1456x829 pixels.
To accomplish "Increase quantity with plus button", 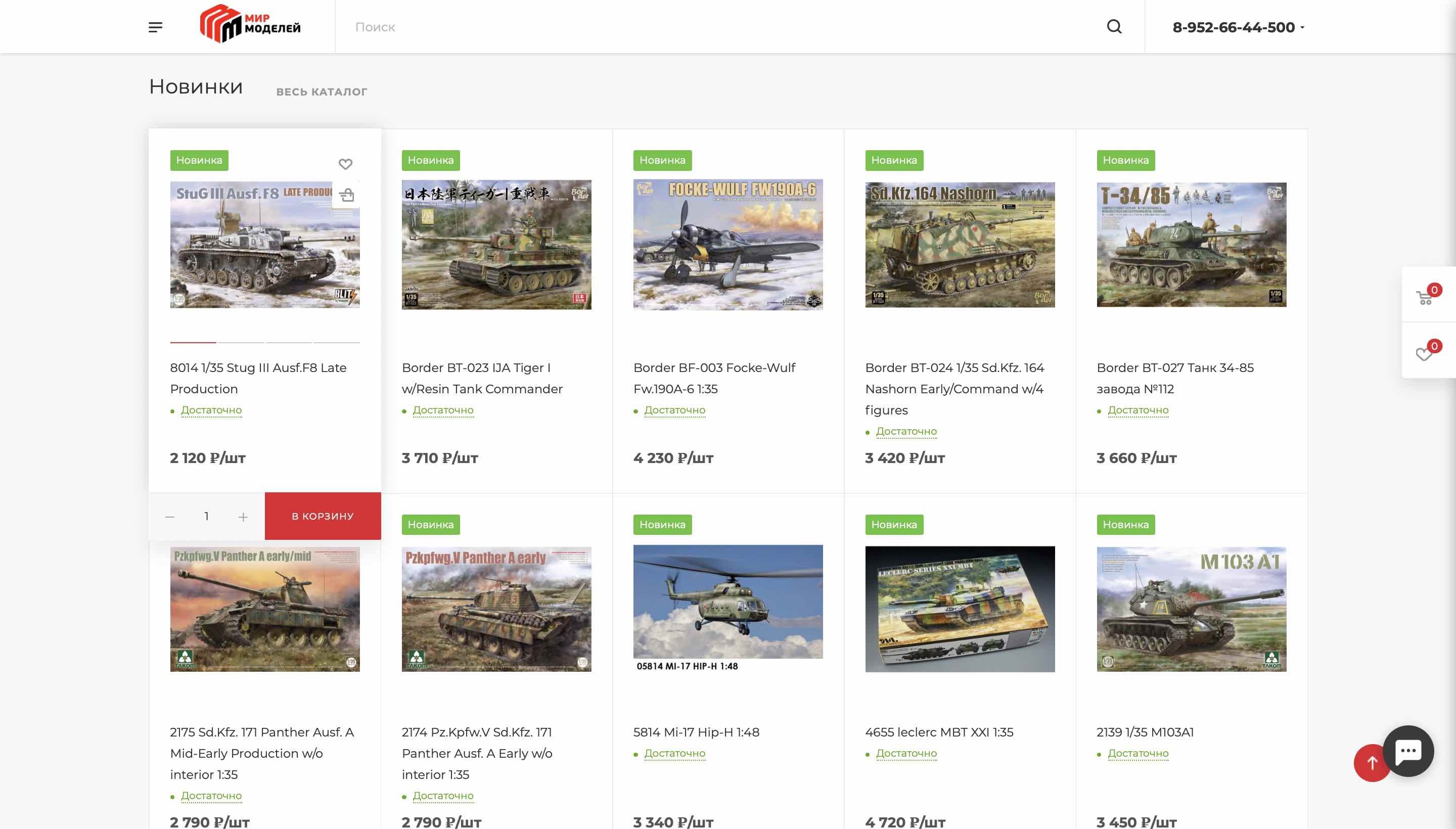I will (x=243, y=517).
